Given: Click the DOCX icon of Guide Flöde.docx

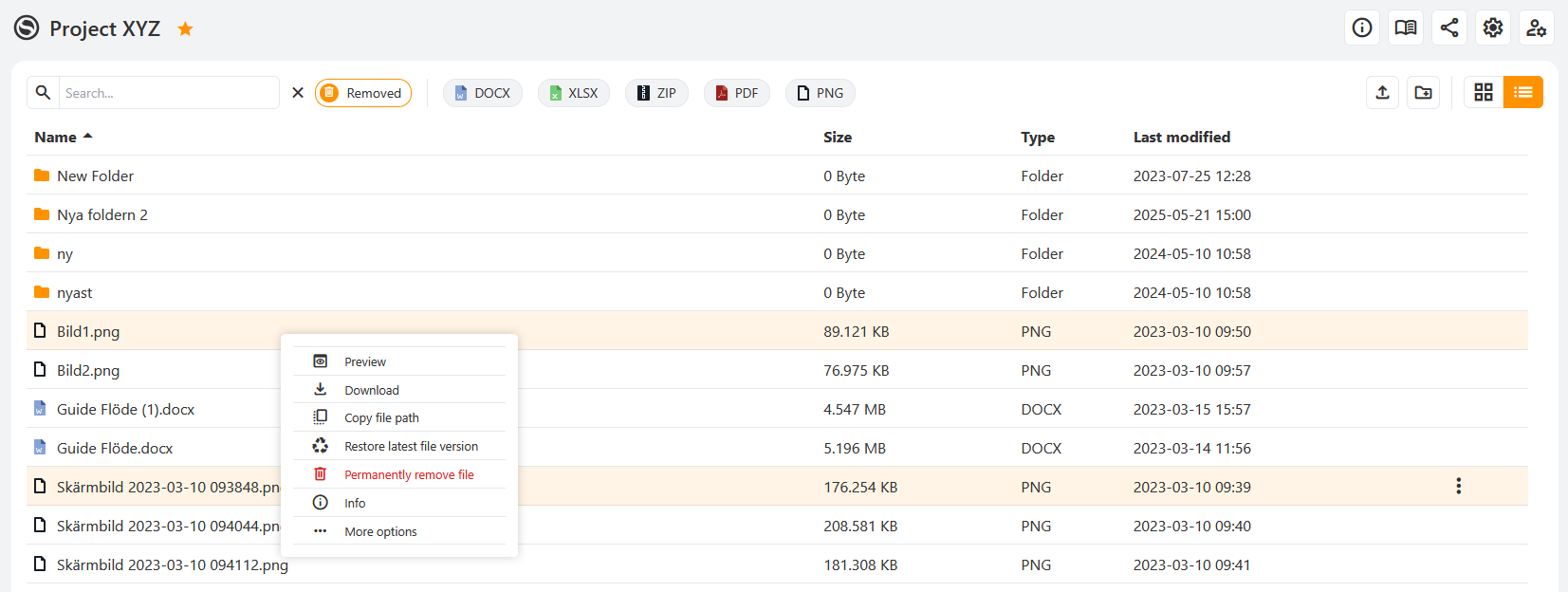Looking at the screenshot, I should 40,447.
